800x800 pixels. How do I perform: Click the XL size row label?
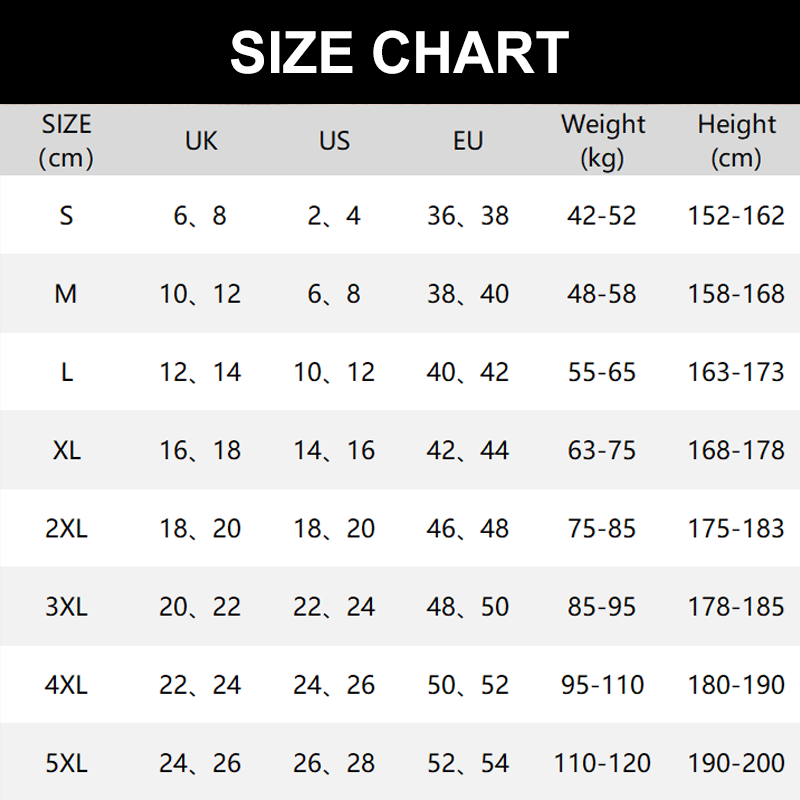[x=66, y=450]
